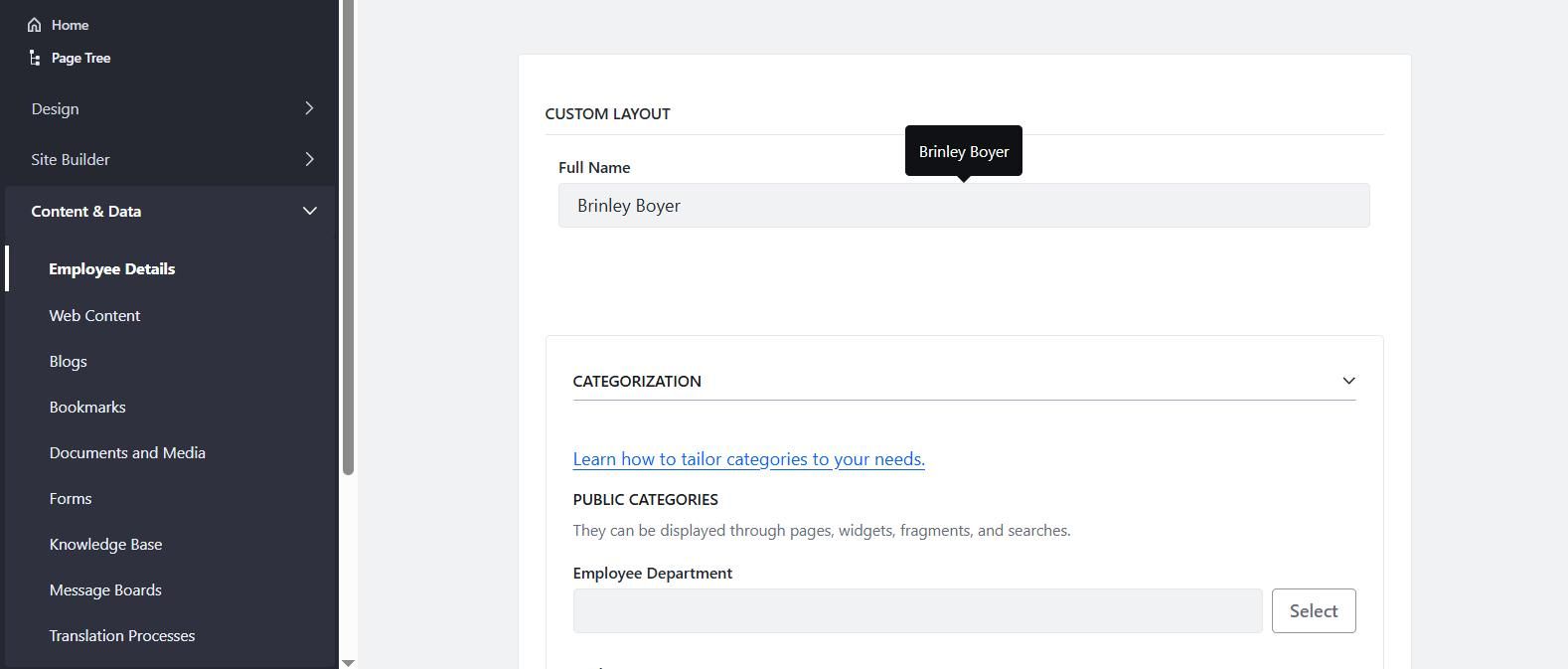Open the tailor categories help link
This screenshot has width=1568, height=669.
[x=749, y=459]
